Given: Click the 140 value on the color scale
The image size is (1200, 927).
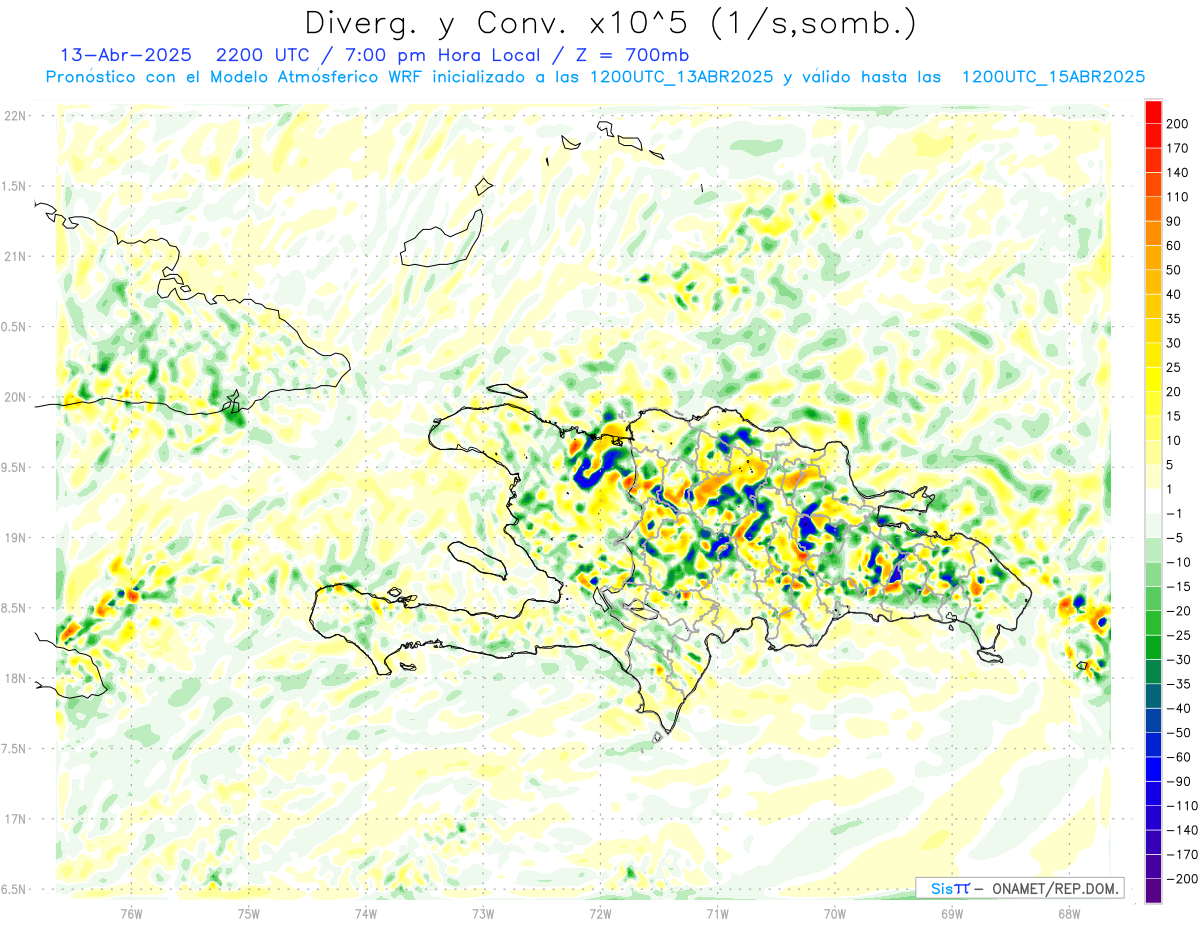Looking at the screenshot, I should (x=1178, y=172).
